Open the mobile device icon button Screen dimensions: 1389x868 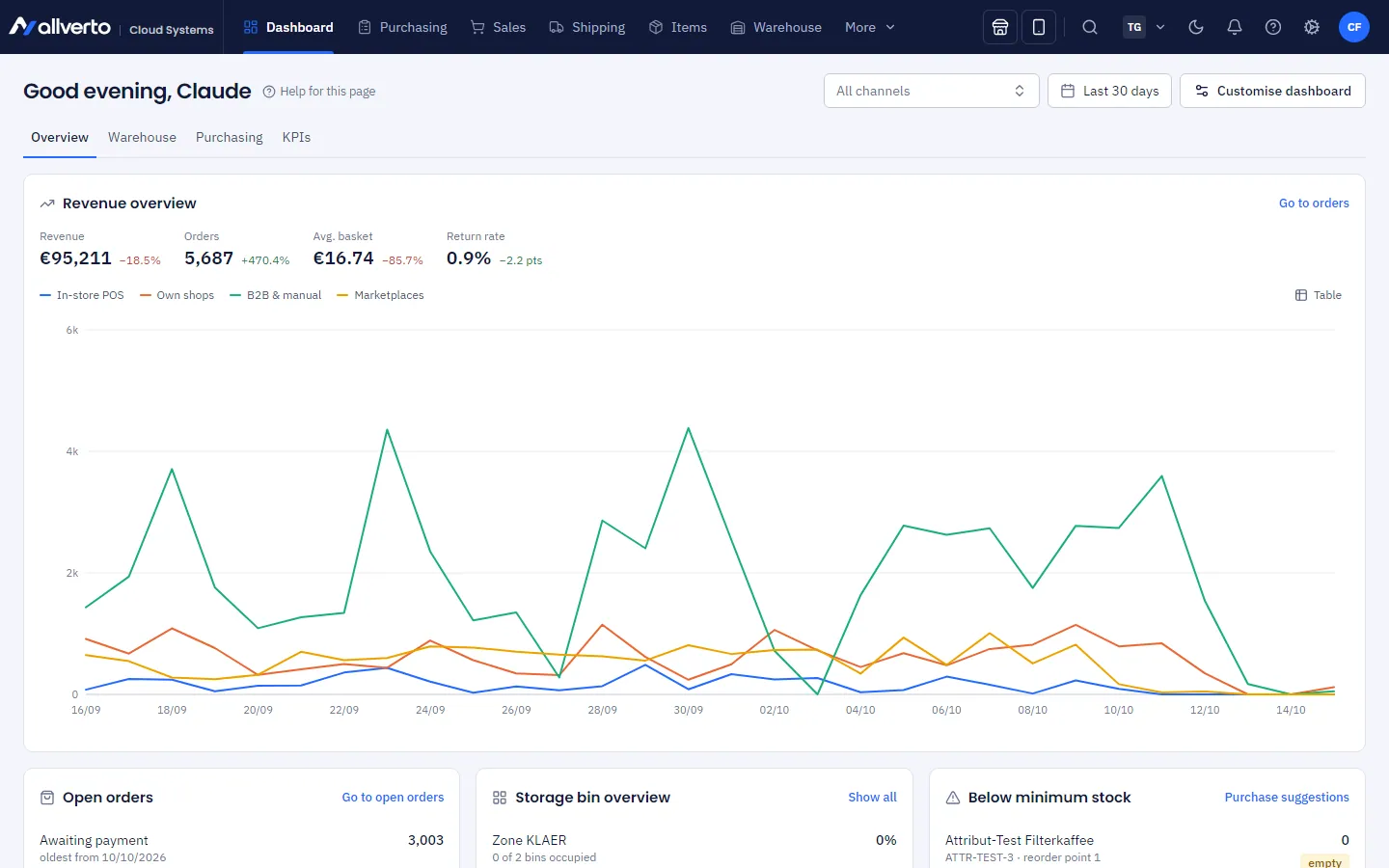tap(1039, 27)
